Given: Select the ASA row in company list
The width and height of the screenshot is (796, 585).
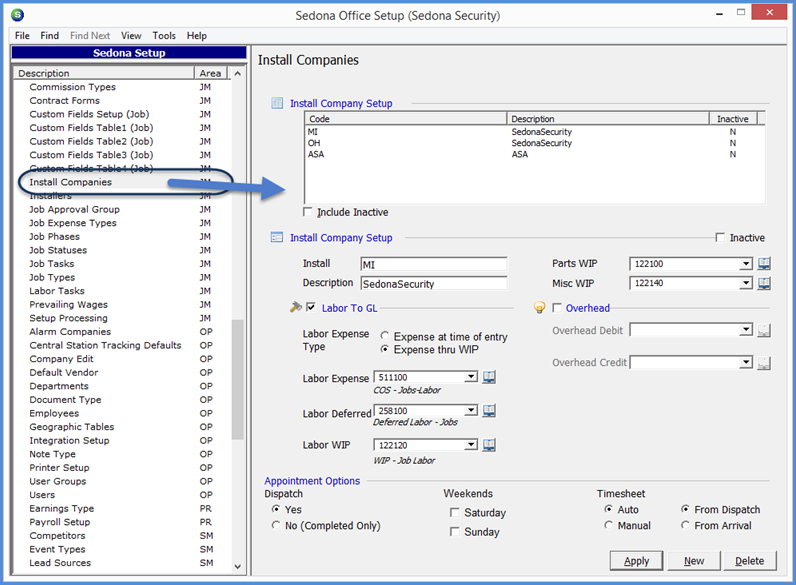Looking at the screenshot, I should [534, 154].
